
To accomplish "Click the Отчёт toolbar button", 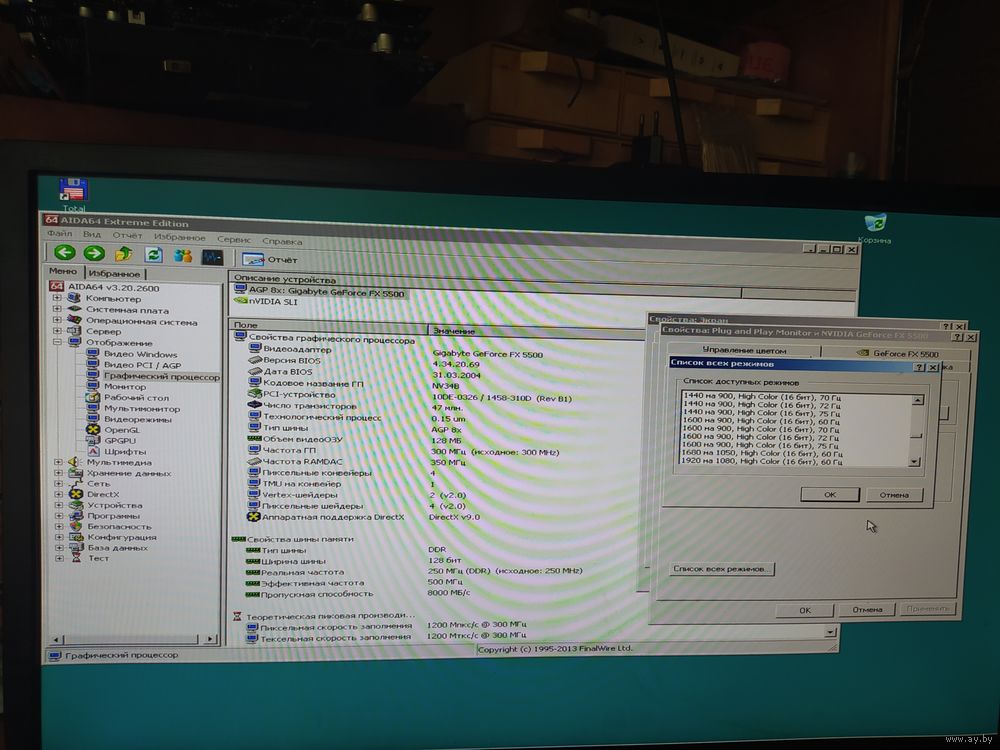I will click(270, 260).
